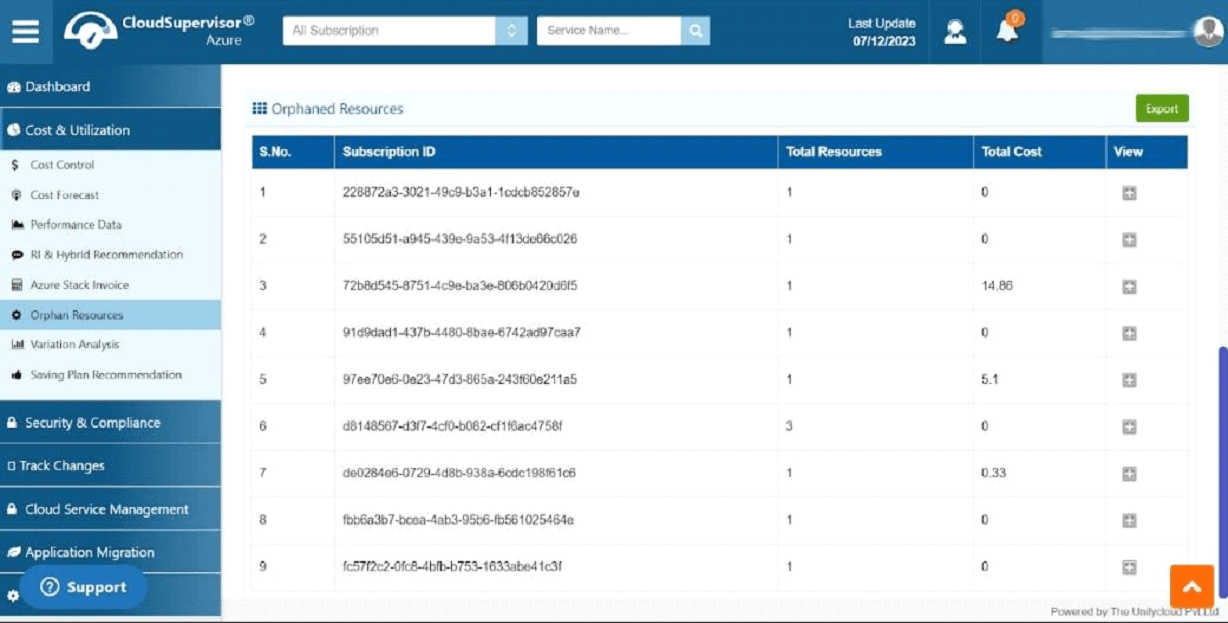Click the CloudSupervisor Azure logo
The height and width of the screenshot is (623, 1228).
click(x=160, y=30)
